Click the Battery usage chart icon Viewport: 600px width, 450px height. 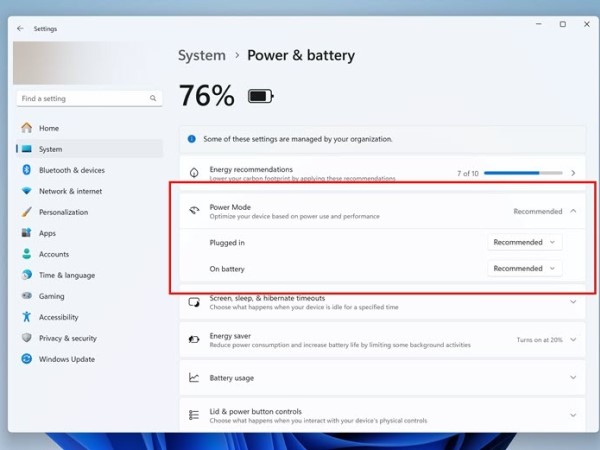[194, 378]
